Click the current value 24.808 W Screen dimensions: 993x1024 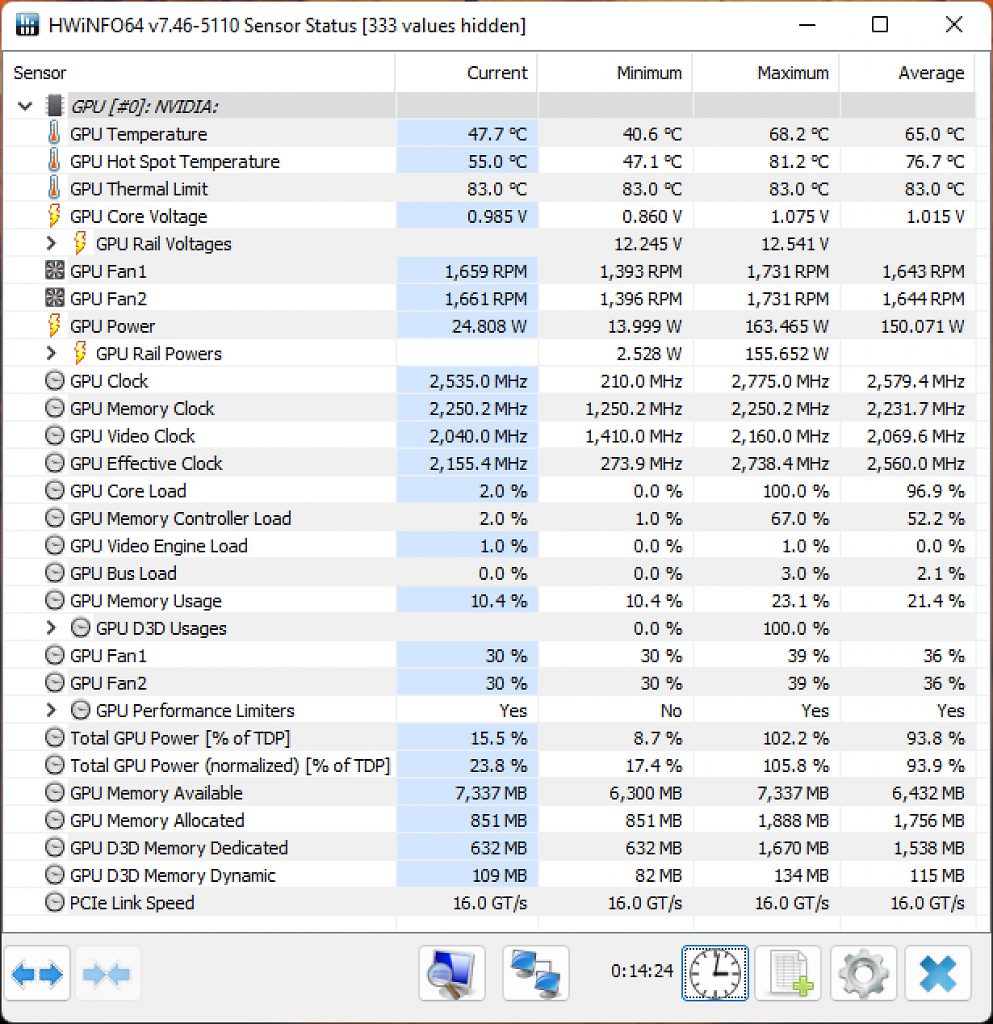(x=489, y=326)
